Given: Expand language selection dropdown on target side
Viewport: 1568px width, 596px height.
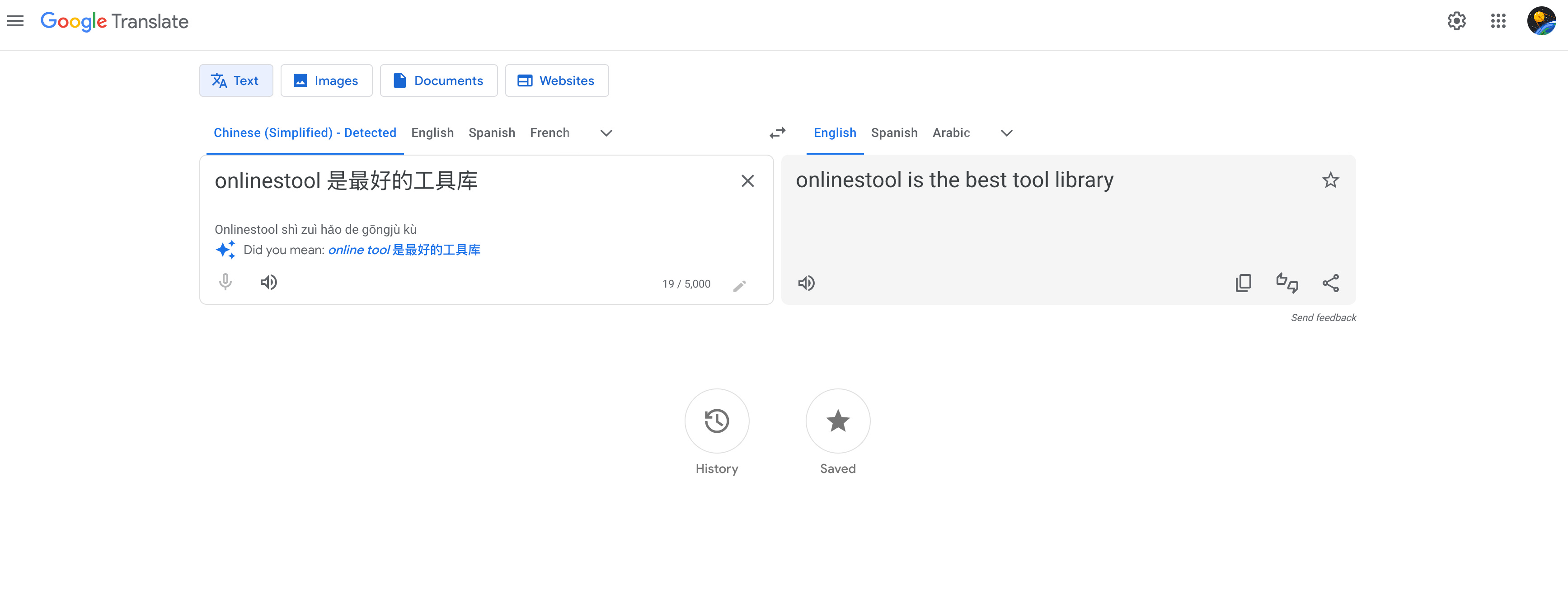Looking at the screenshot, I should [1007, 132].
